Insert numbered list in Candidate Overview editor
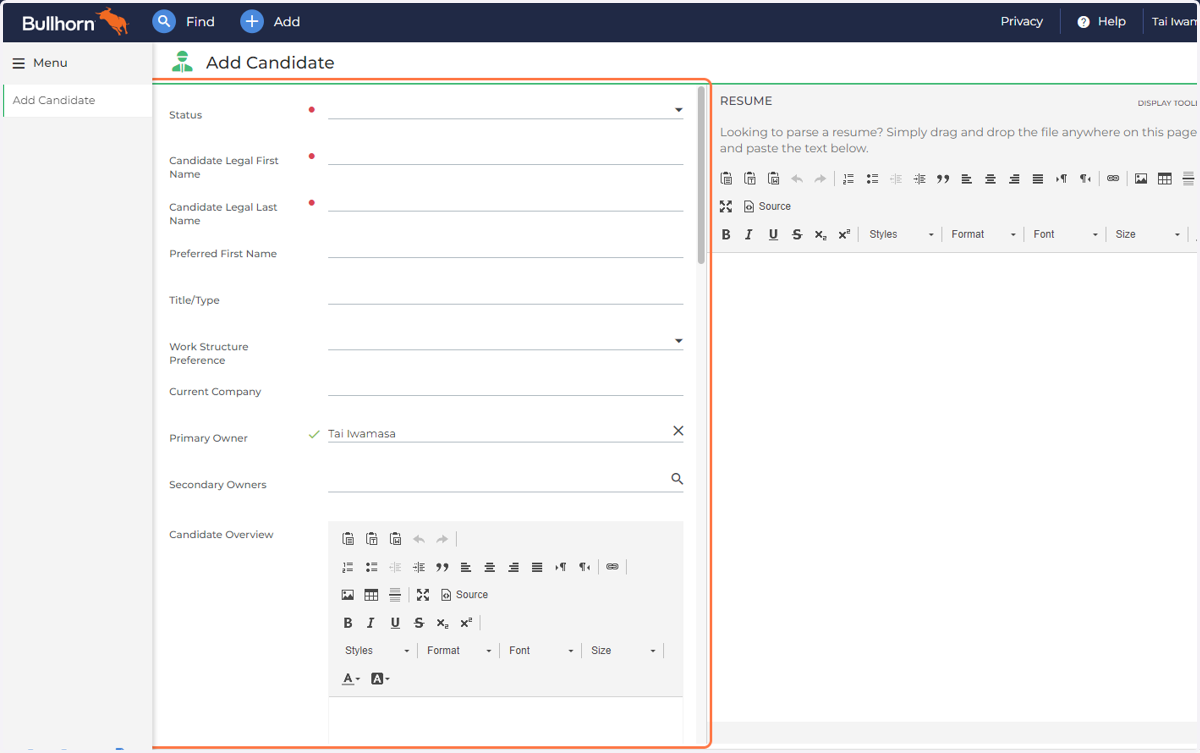The height and width of the screenshot is (753, 1200). [x=348, y=567]
